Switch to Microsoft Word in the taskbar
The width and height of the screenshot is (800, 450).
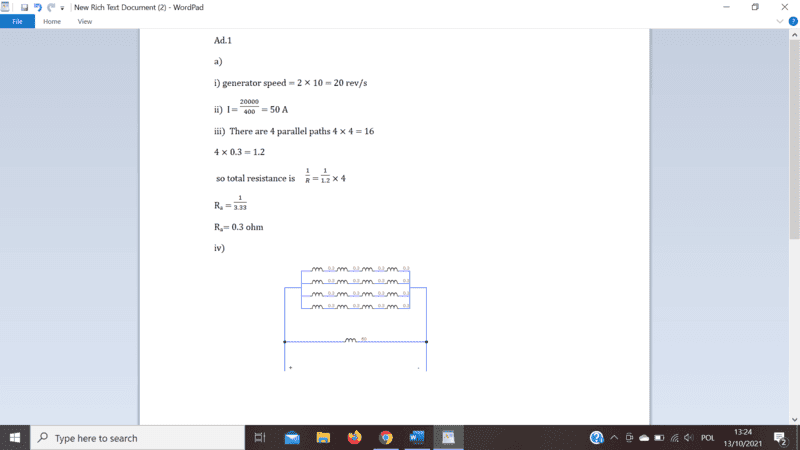click(x=417, y=438)
